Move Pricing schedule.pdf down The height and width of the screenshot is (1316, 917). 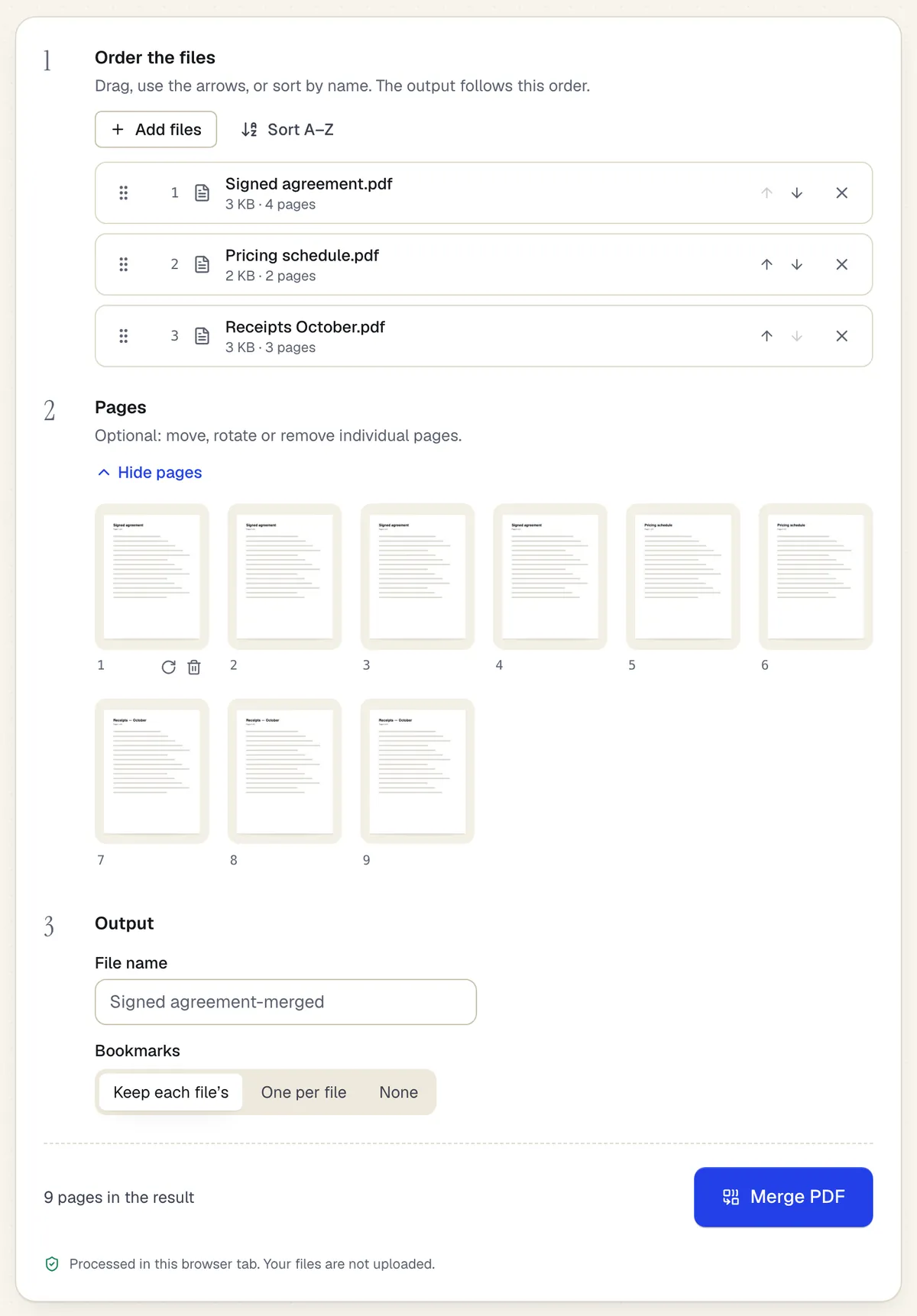pyautogui.click(x=797, y=264)
